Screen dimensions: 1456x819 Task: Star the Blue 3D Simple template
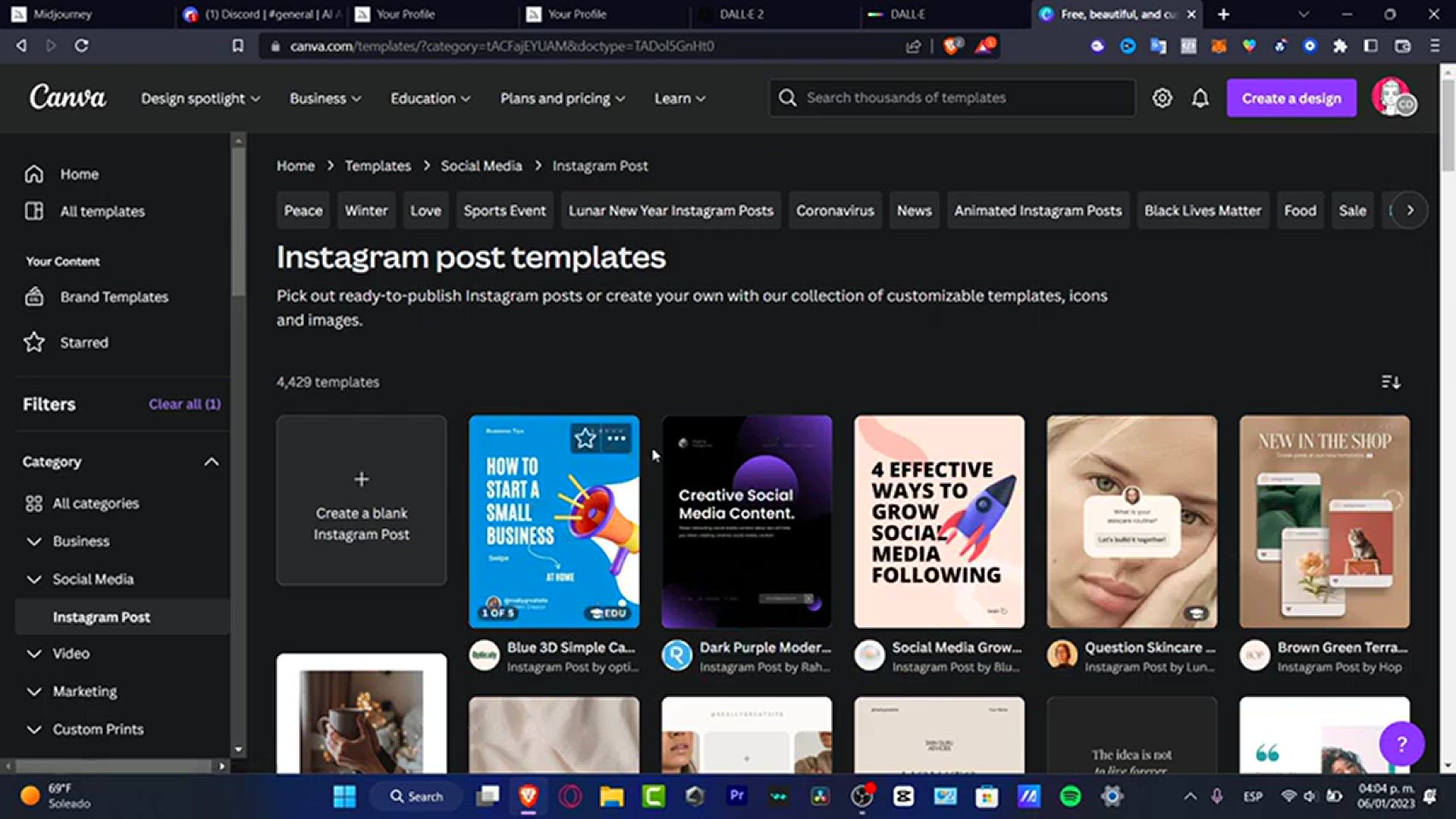click(585, 438)
